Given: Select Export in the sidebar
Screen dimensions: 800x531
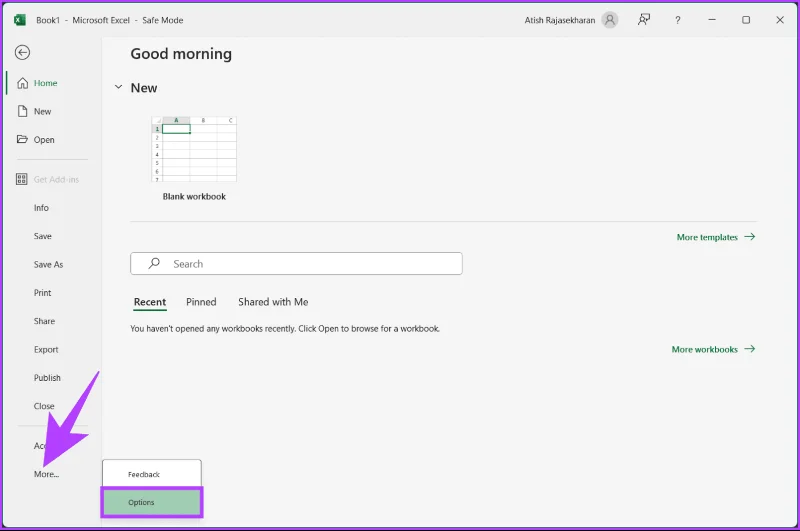Looking at the screenshot, I should (46, 349).
